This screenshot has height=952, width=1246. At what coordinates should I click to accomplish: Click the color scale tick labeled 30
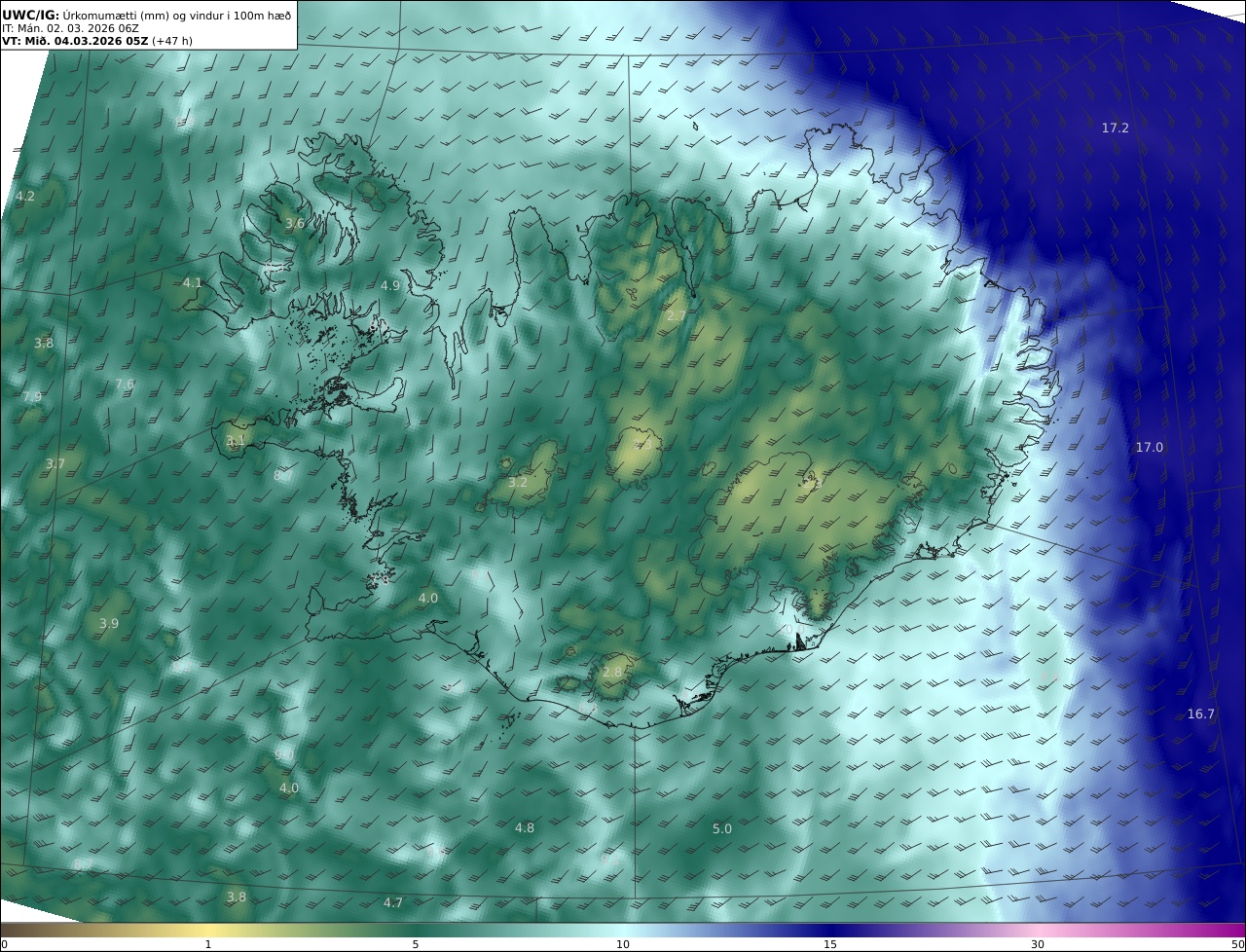tap(1038, 944)
